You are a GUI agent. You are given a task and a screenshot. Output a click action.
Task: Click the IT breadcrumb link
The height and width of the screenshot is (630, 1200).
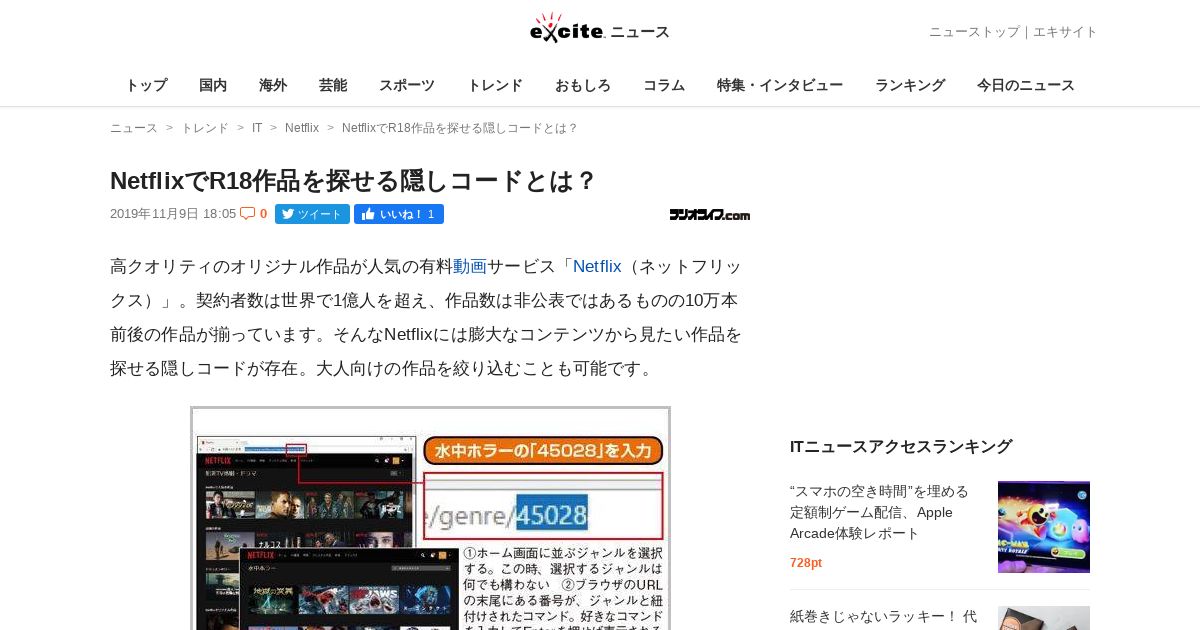click(257, 128)
